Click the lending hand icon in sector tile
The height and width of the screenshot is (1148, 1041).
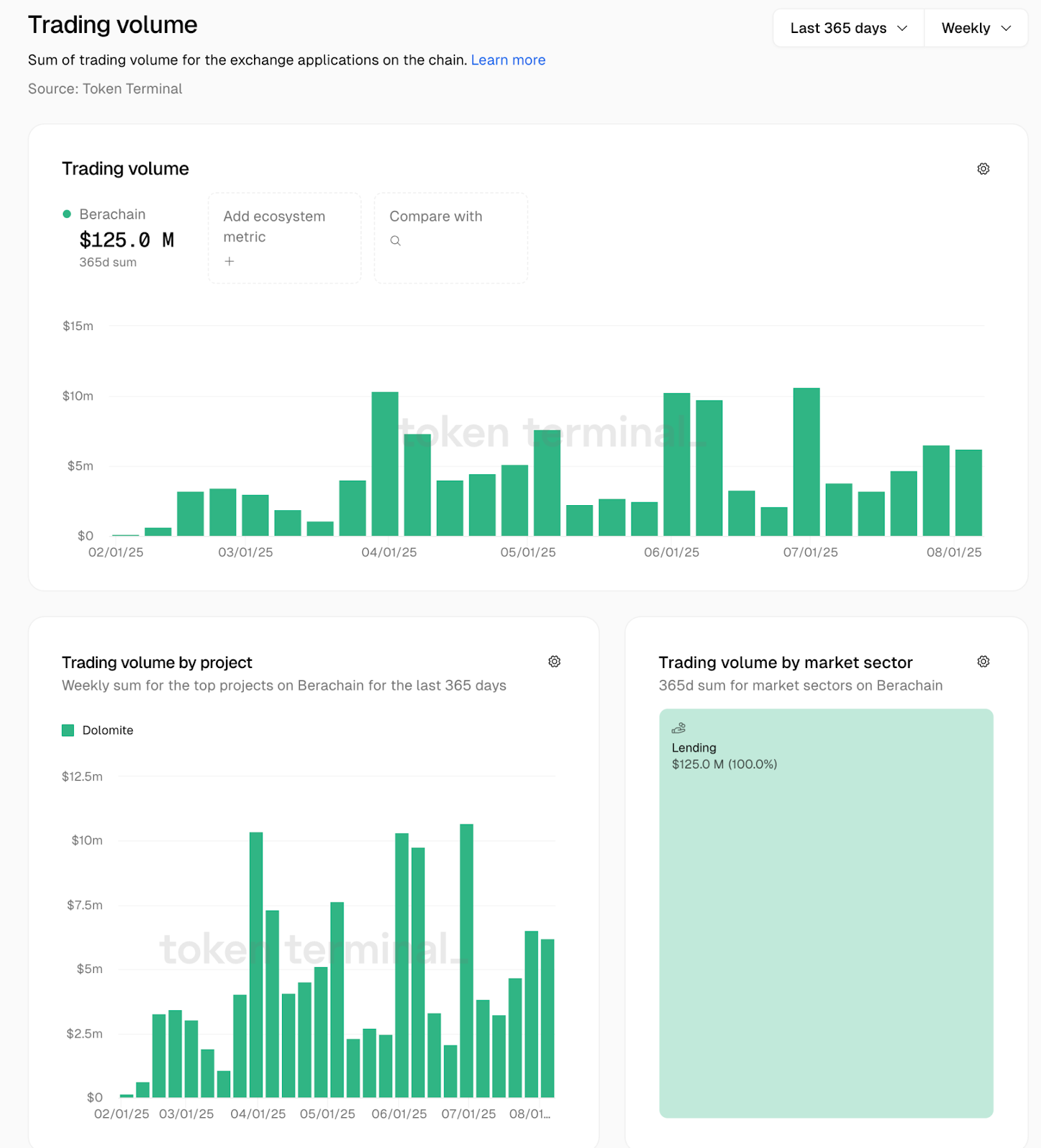pyautogui.click(x=679, y=728)
